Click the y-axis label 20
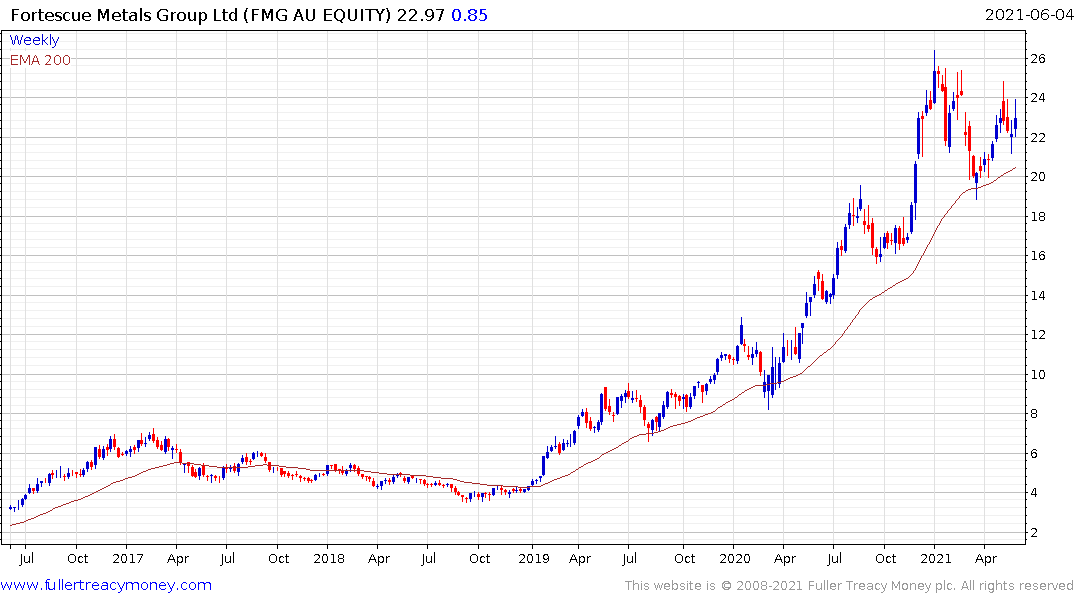This screenshot has width=1075, height=600. click(1038, 176)
